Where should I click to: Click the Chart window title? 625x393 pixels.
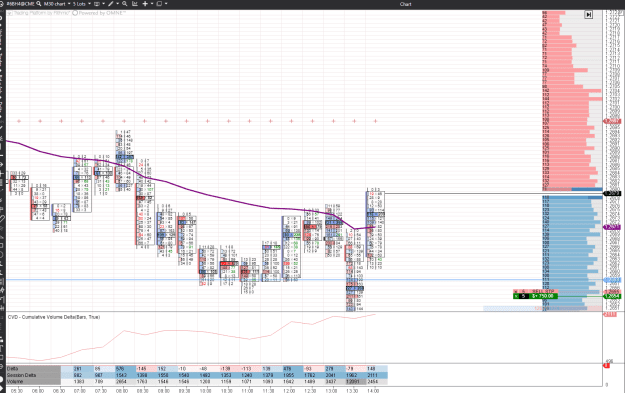click(405, 4)
